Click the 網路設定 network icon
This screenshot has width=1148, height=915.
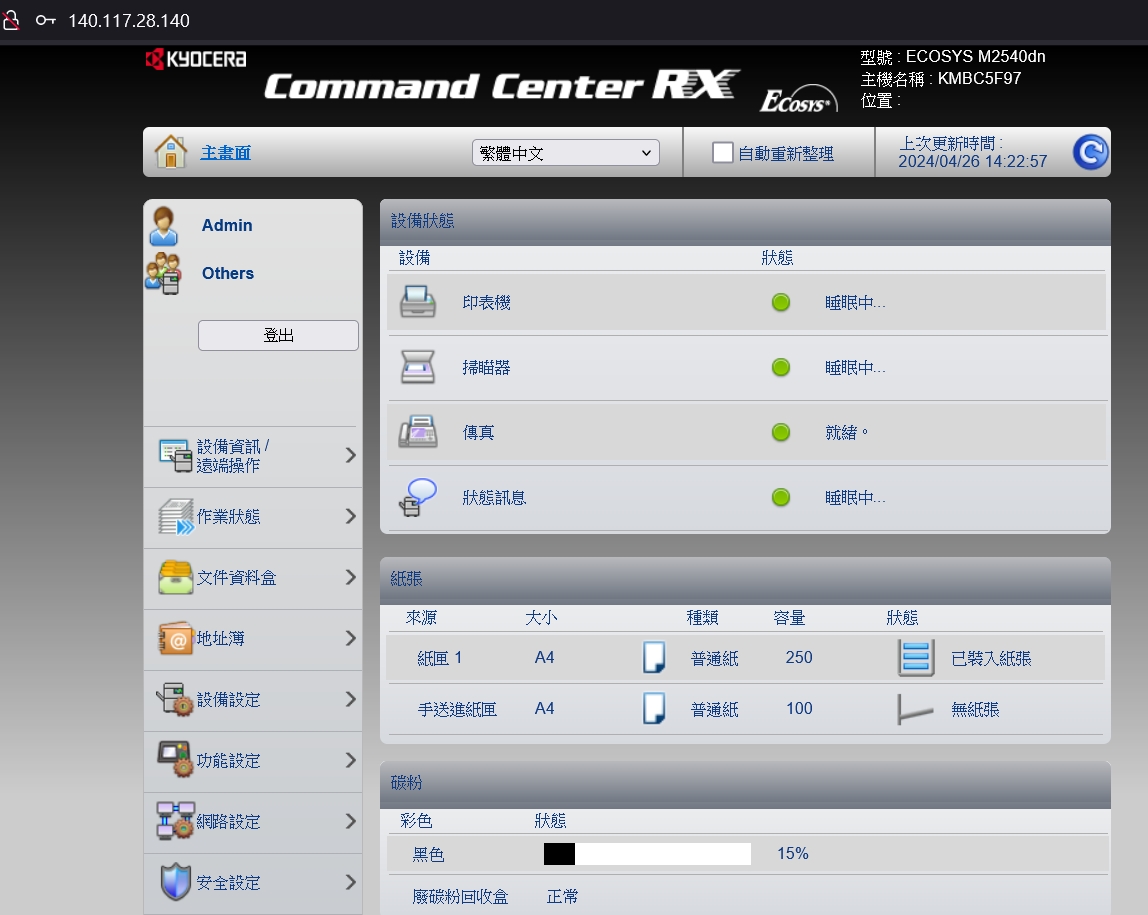click(x=176, y=821)
